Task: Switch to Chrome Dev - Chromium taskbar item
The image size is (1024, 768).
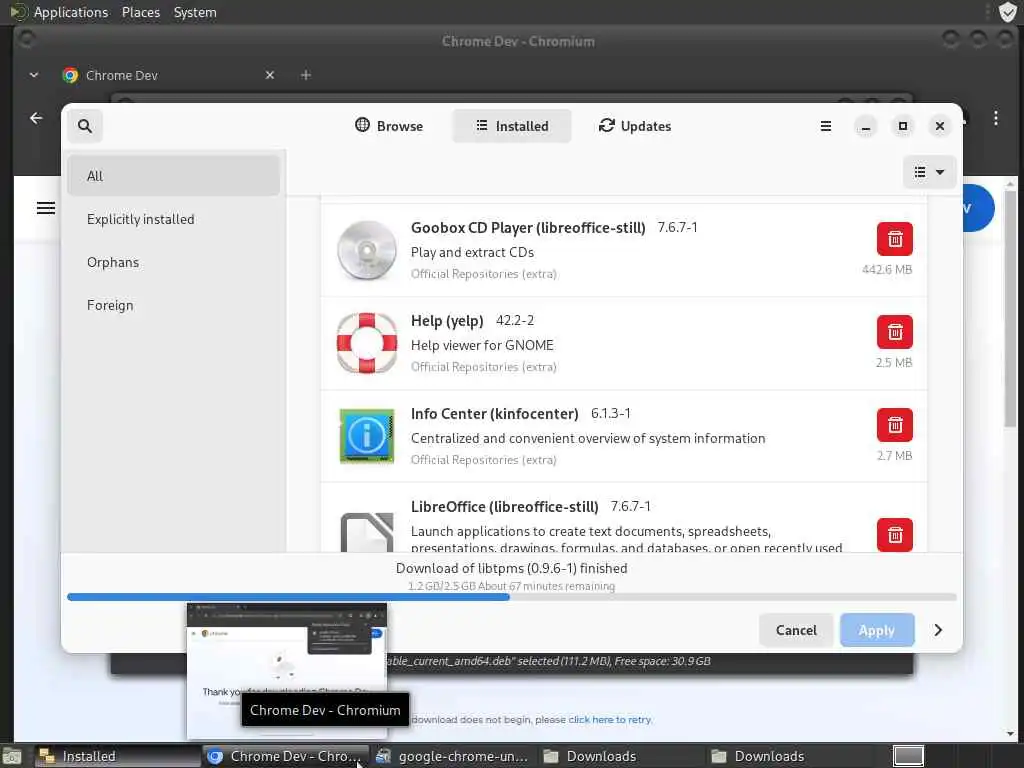Action: click(x=285, y=756)
